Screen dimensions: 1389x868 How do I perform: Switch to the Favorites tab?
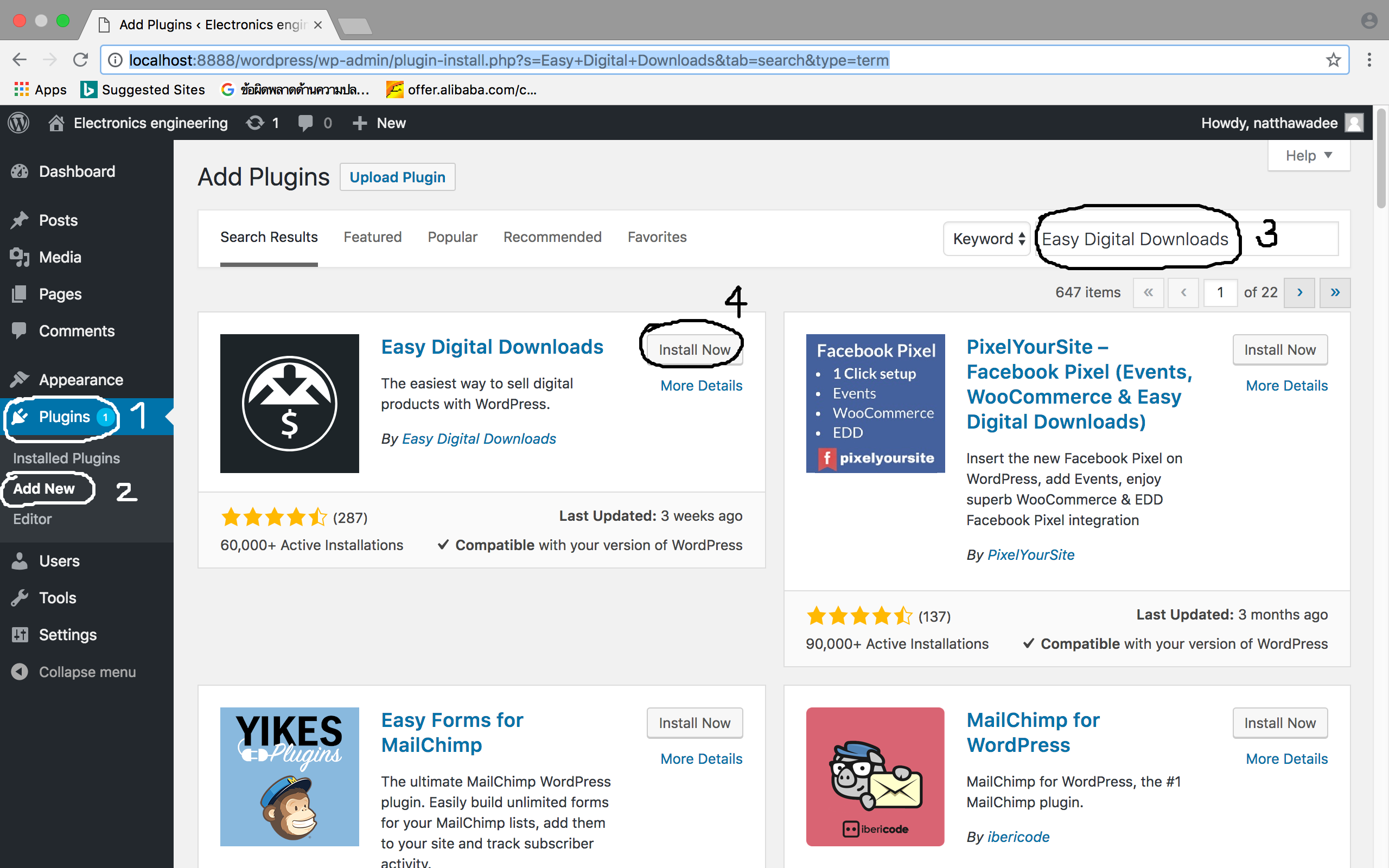point(657,237)
